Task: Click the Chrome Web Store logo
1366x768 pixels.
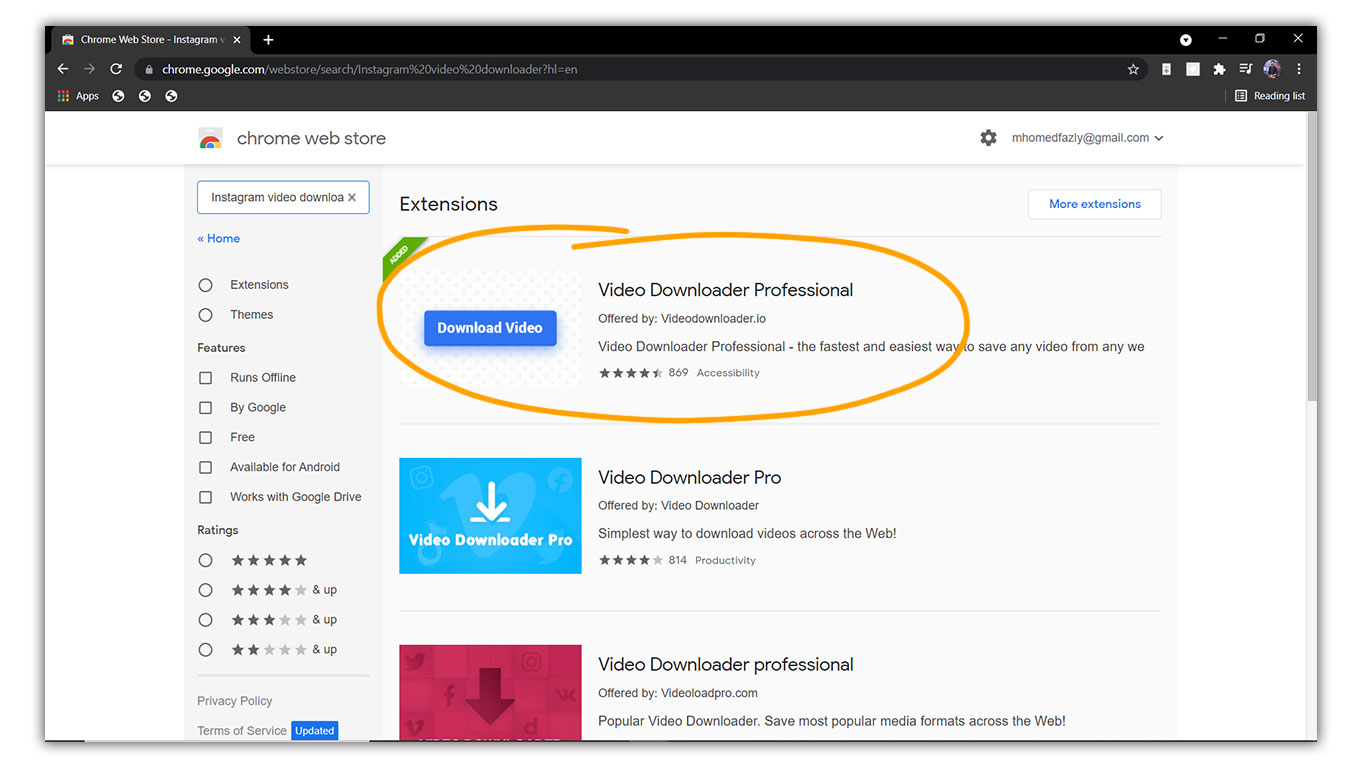Action: tap(210, 139)
